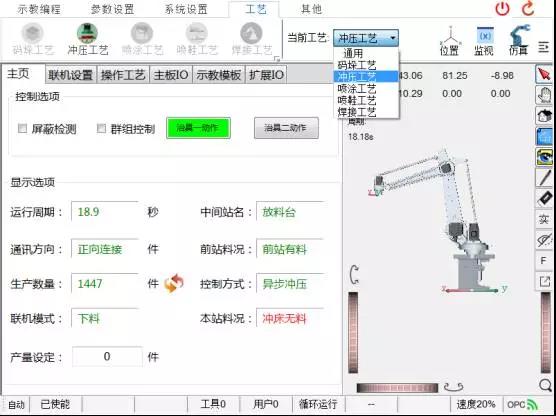Click the red power icon
Screen dimensions: 556x416
pyautogui.click(x=502, y=9)
